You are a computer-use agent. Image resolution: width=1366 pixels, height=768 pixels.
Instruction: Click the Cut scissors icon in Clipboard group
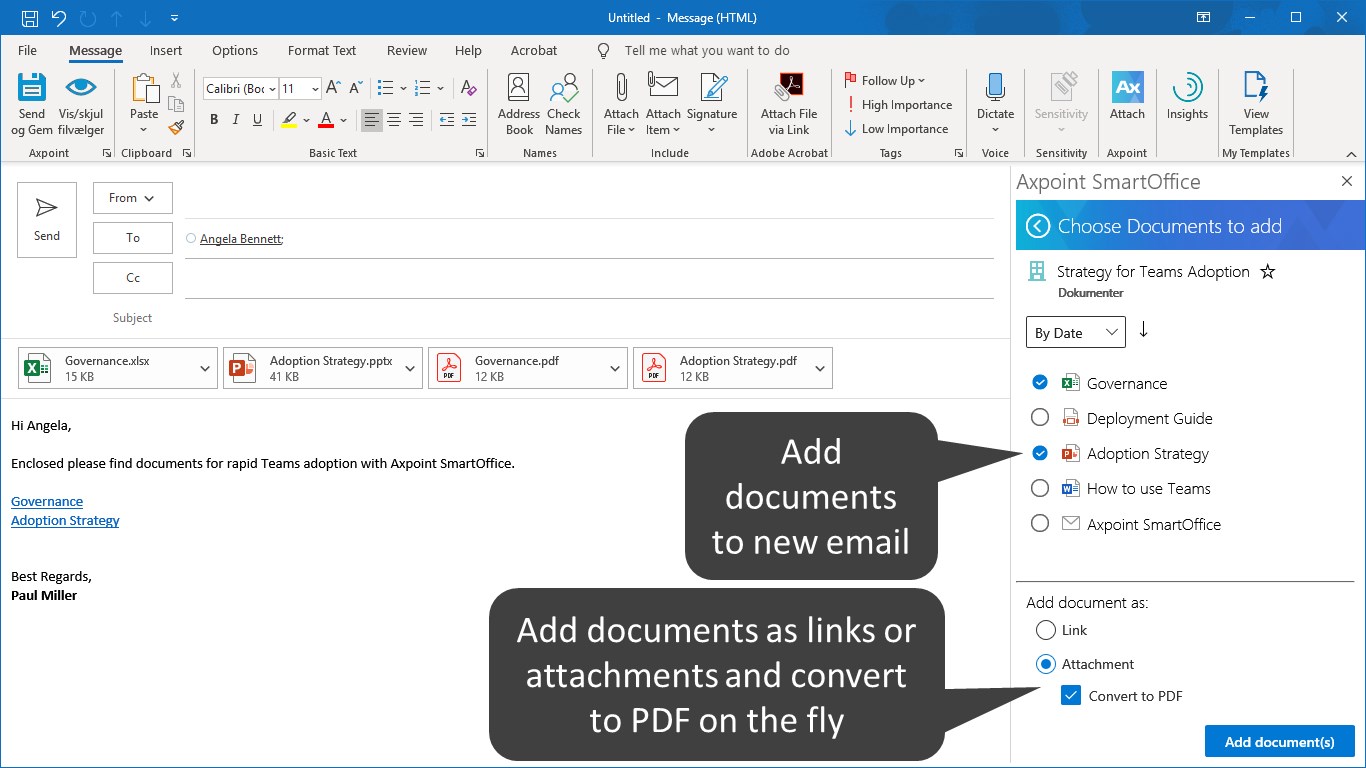pos(176,81)
